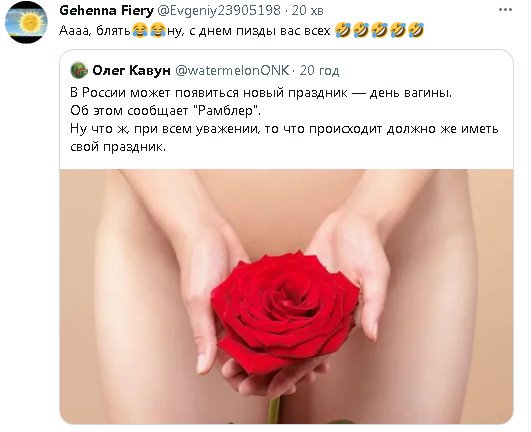Click the "день вагины" first quoted line
The image size is (531, 432).
261,92
